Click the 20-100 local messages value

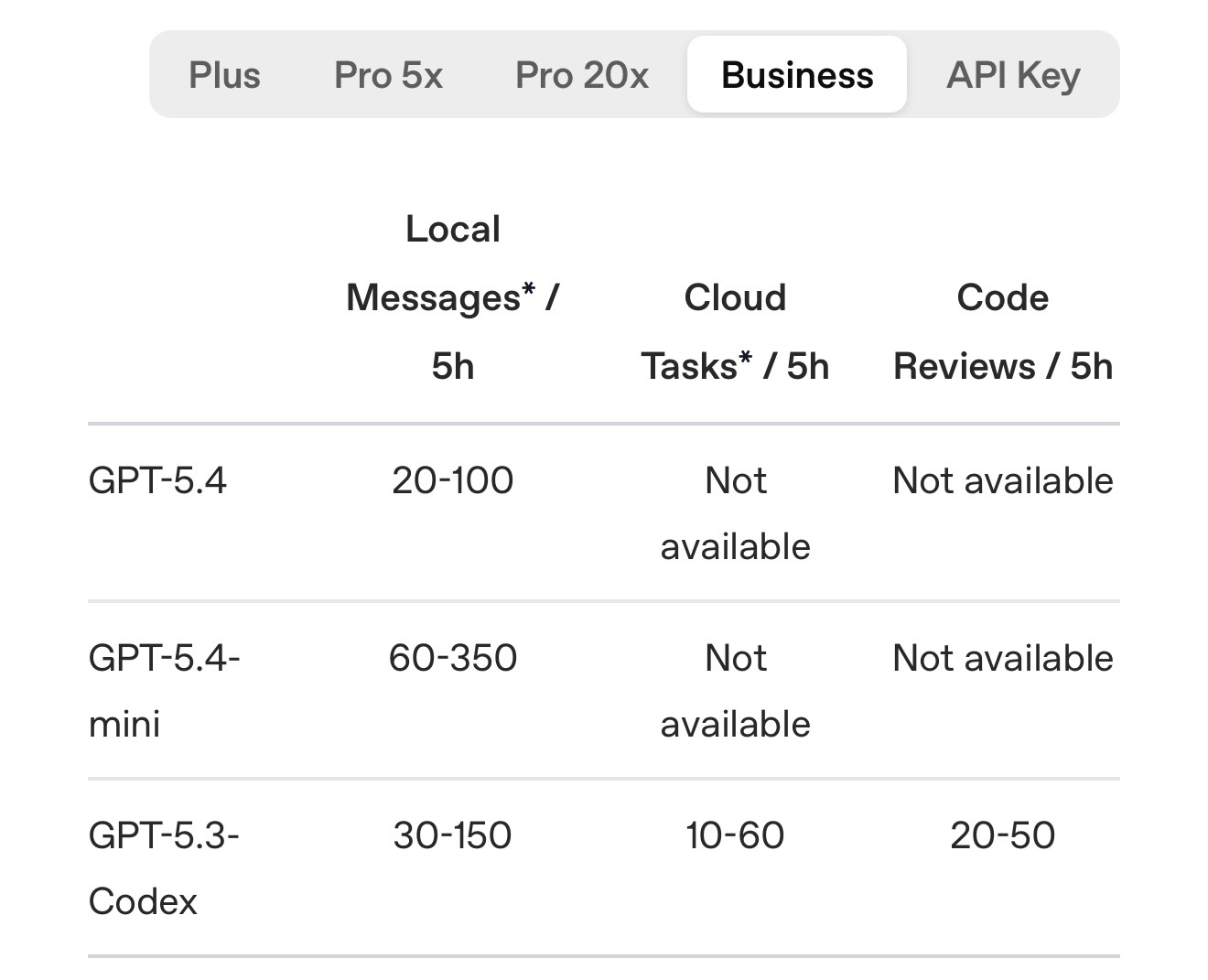[453, 480]
